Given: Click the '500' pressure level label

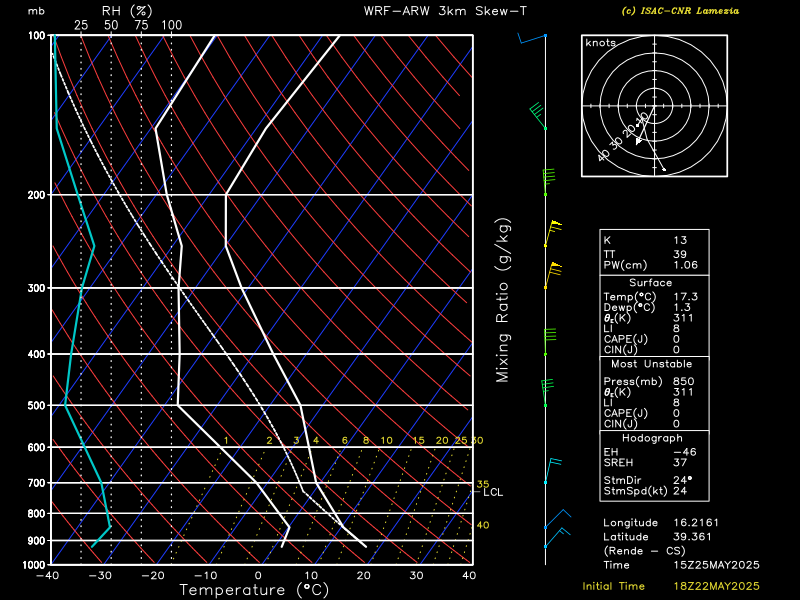Looking at the screenshot, I should point(36,406).
